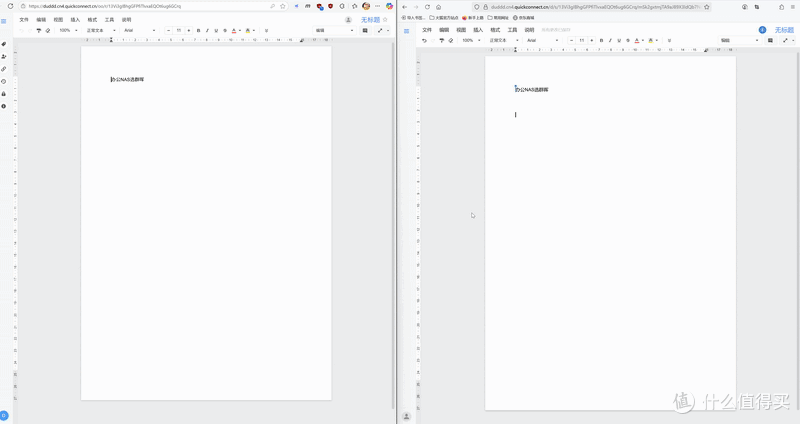This screenshot has height=424, width=800.
Task: Star the document title in left window
Action: 385,20
